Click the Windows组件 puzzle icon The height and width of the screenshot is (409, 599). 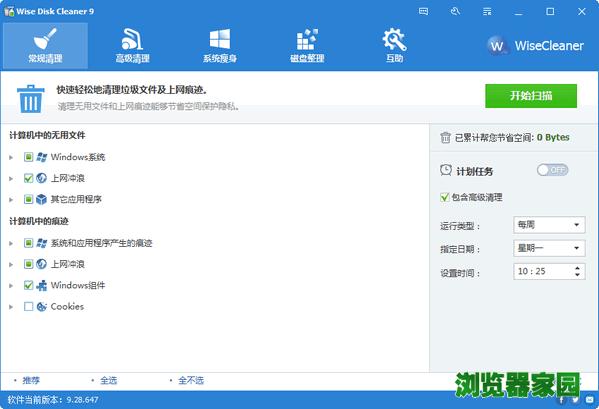tap(41, 285)
